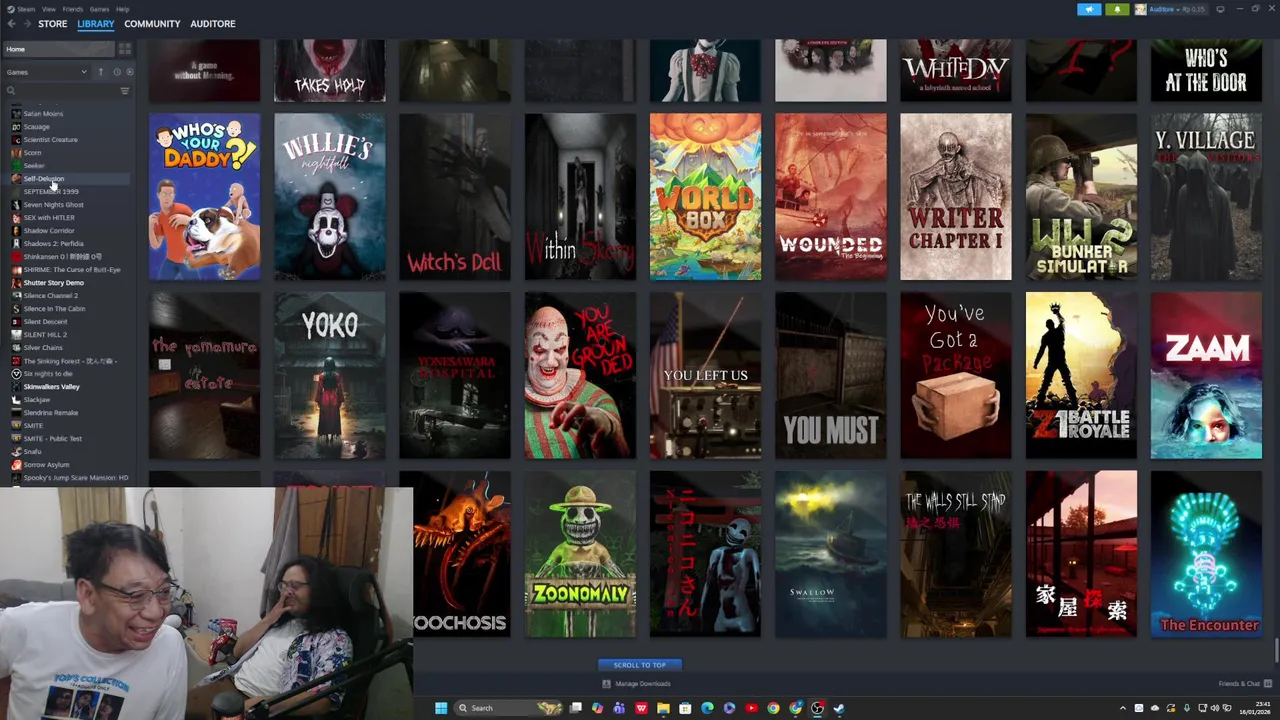Click the collapse sections up-arrow icon
This screenshot has height=720, width=1280.
(101, 72)
